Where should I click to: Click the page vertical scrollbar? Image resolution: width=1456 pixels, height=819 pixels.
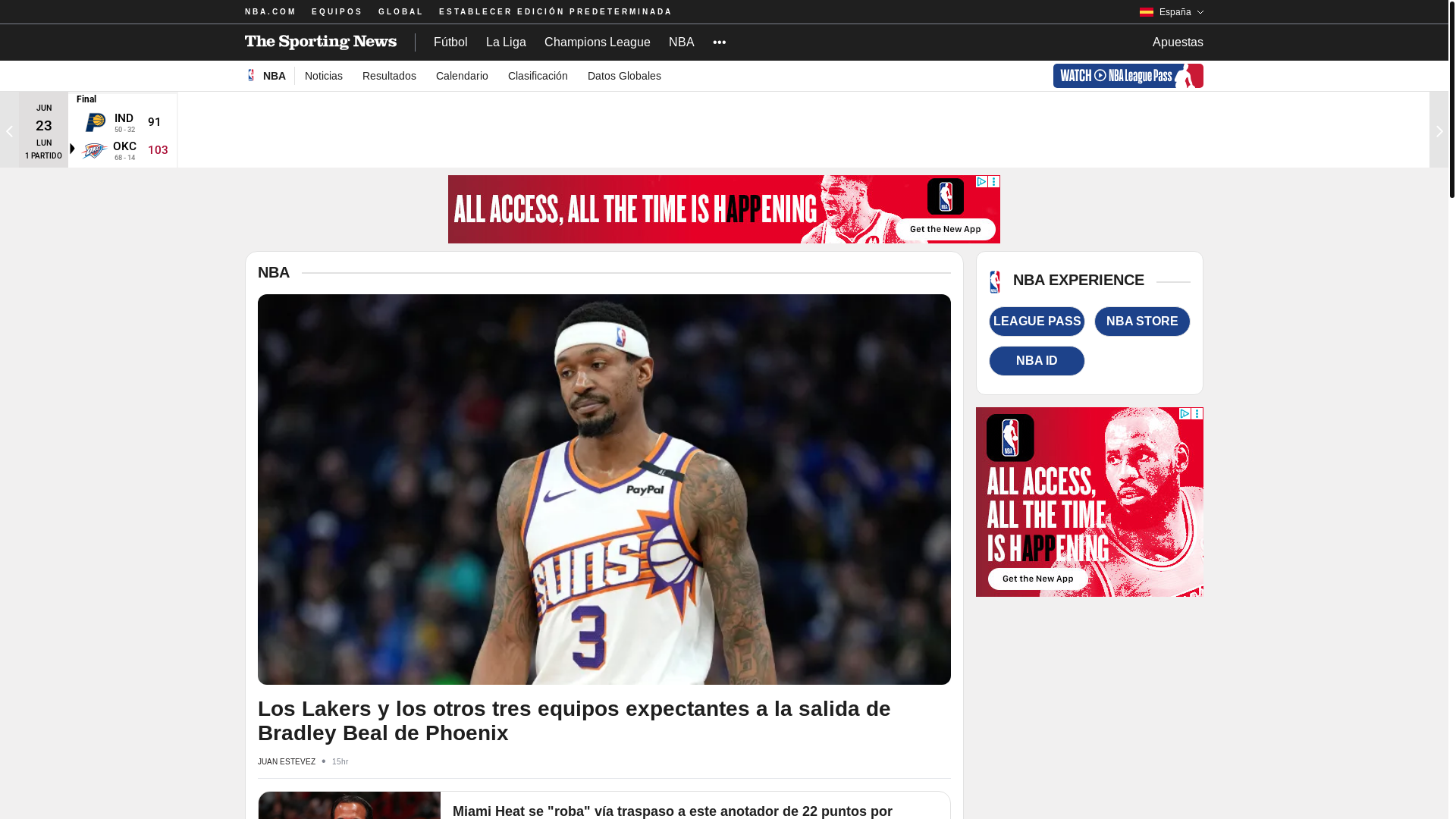point(1452,99)
